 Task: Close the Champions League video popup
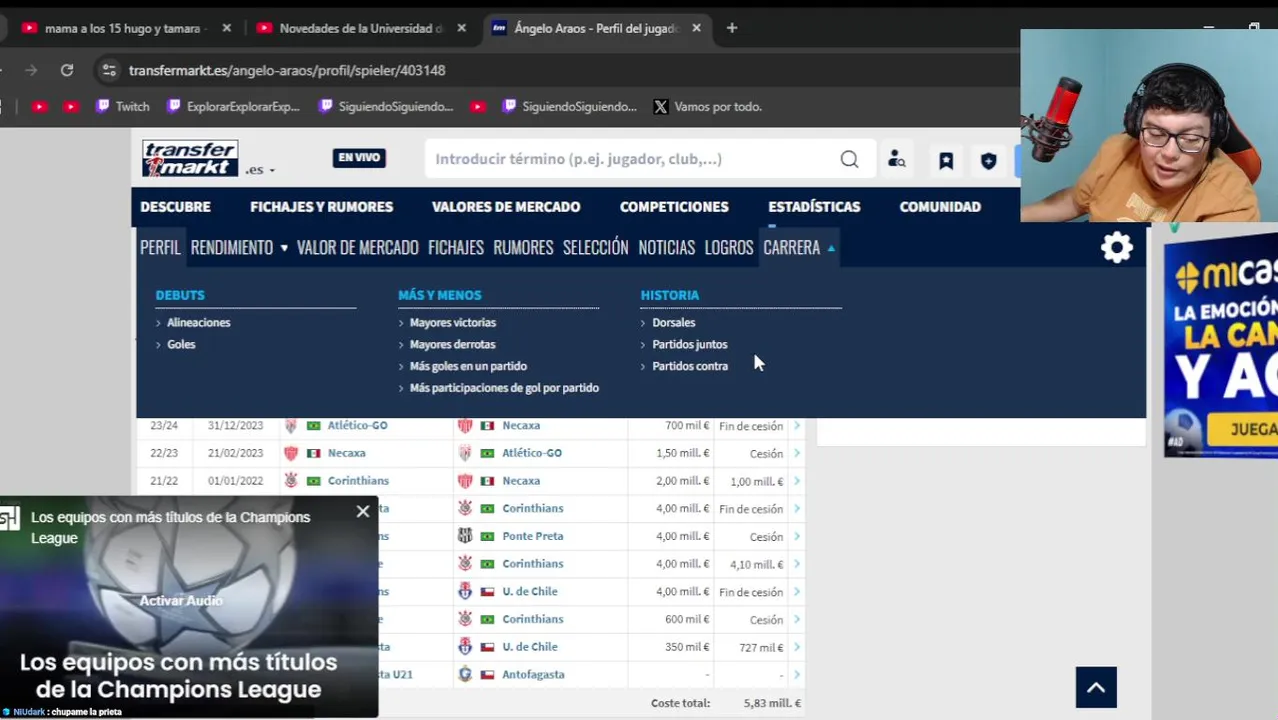click(363, 512)
